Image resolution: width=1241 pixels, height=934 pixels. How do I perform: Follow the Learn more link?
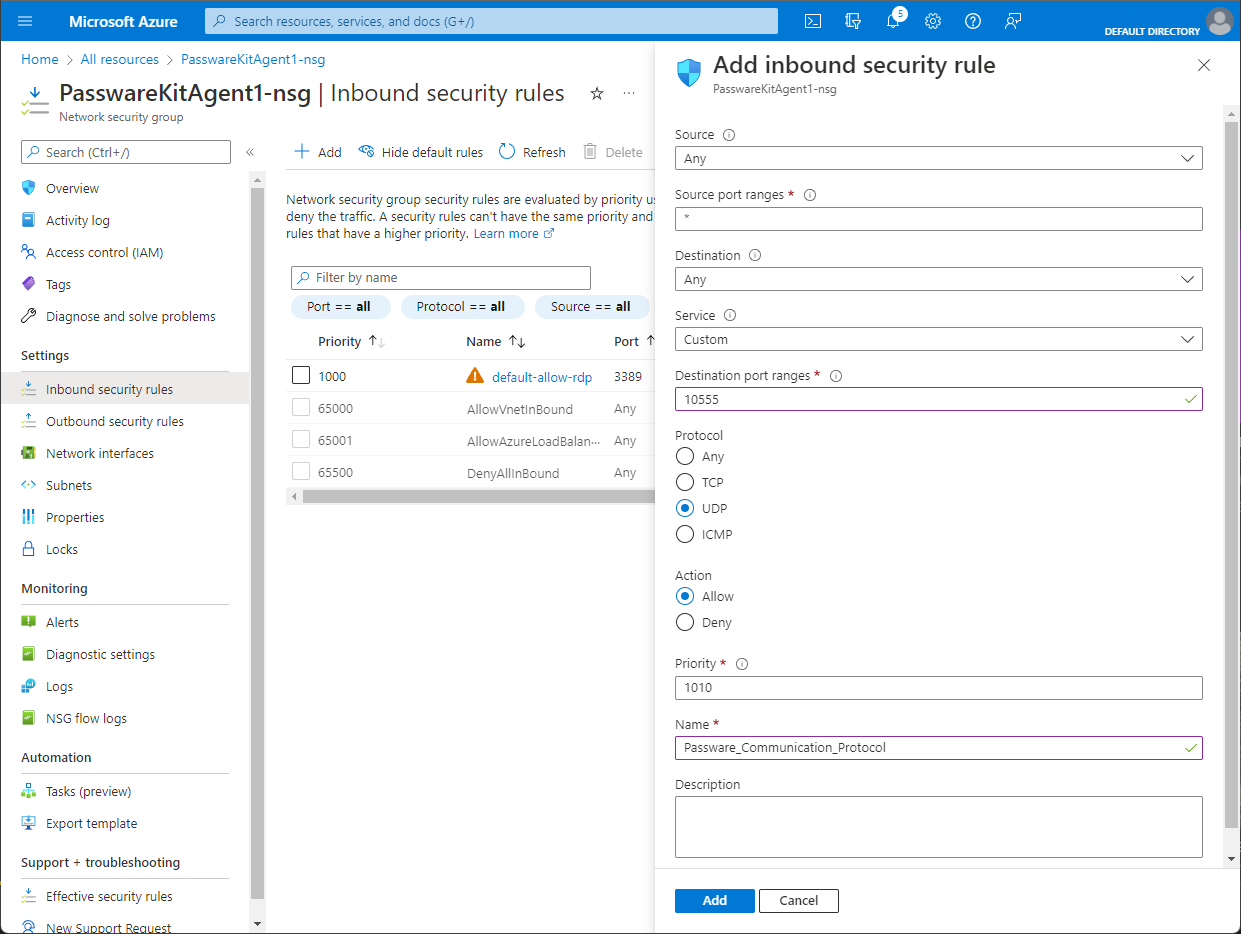[x=514, y=234]
